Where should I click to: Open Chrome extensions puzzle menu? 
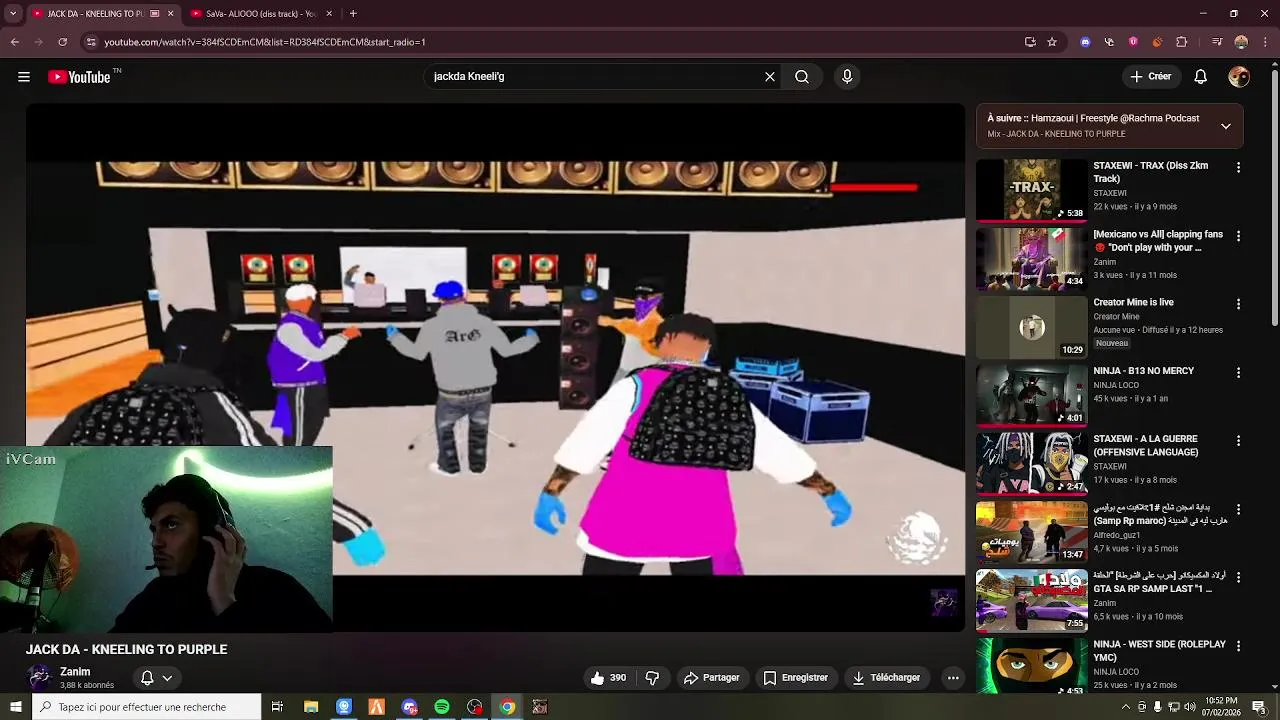(x=1181, y=42)
